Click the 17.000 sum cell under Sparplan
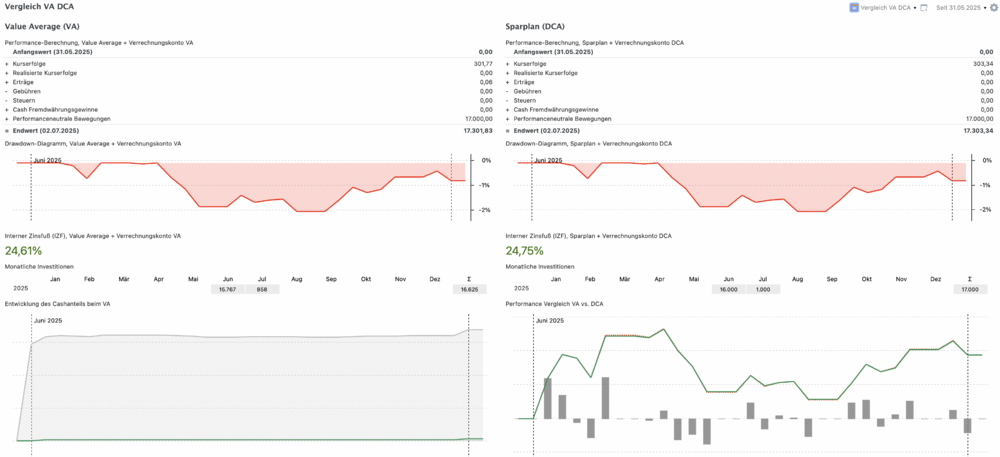 click(968, 289)
